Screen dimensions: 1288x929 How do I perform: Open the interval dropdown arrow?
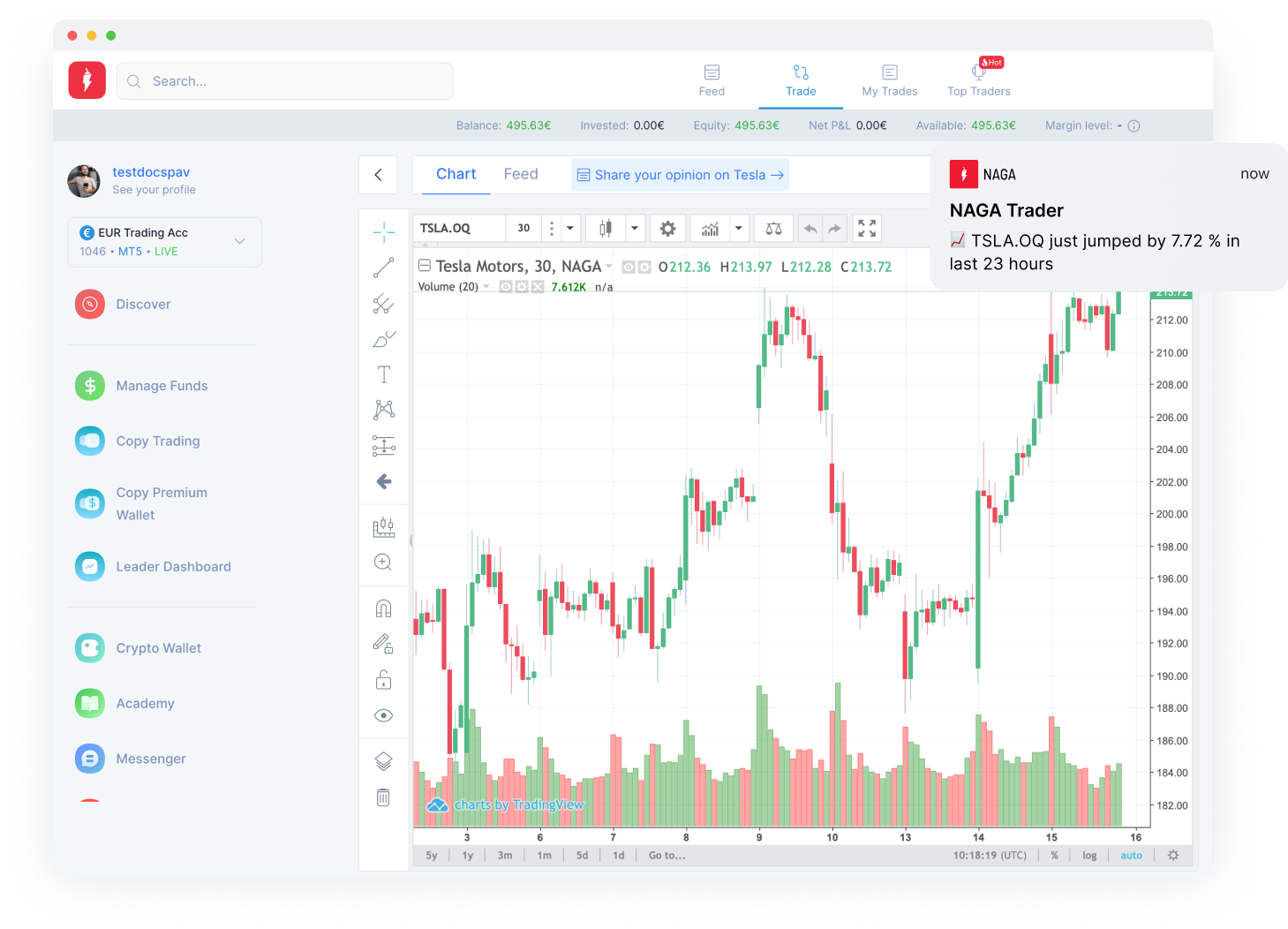pos(570,229)
